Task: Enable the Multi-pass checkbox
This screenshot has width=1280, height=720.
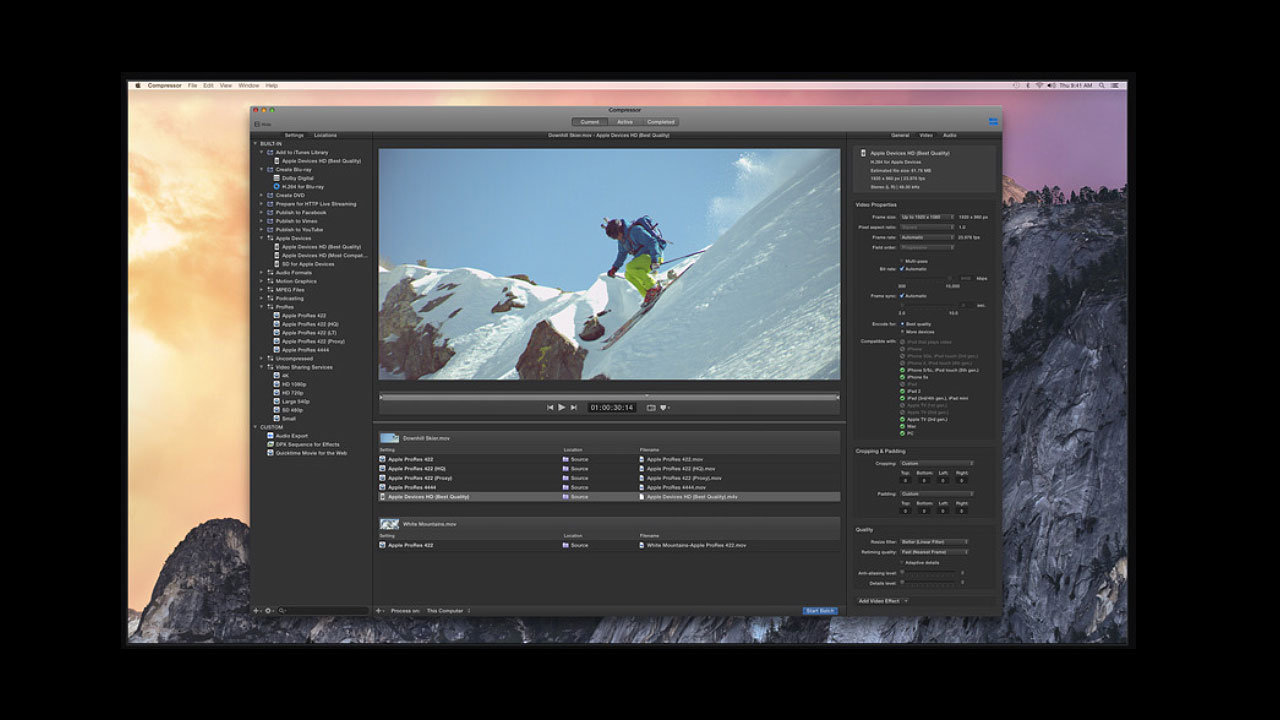Action: [902, 261]
